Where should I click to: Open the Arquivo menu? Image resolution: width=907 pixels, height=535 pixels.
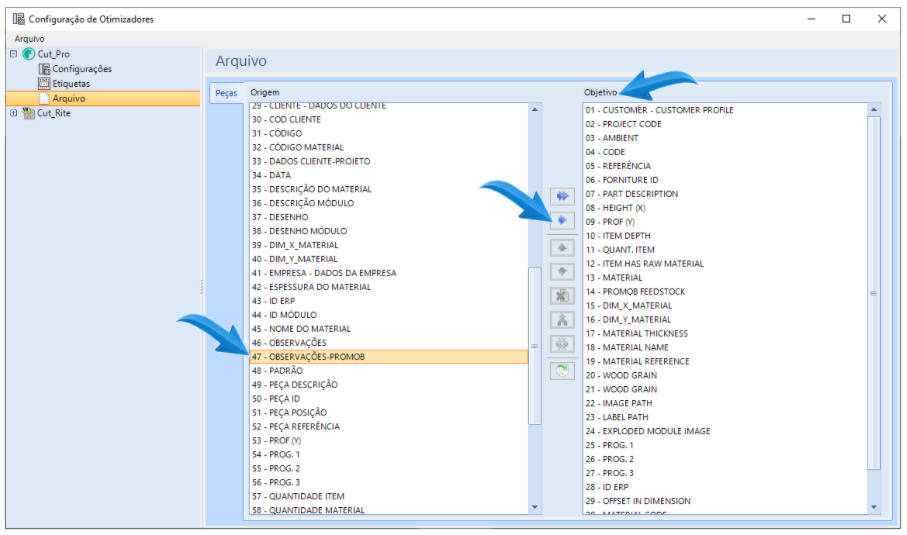coord(30,39)
